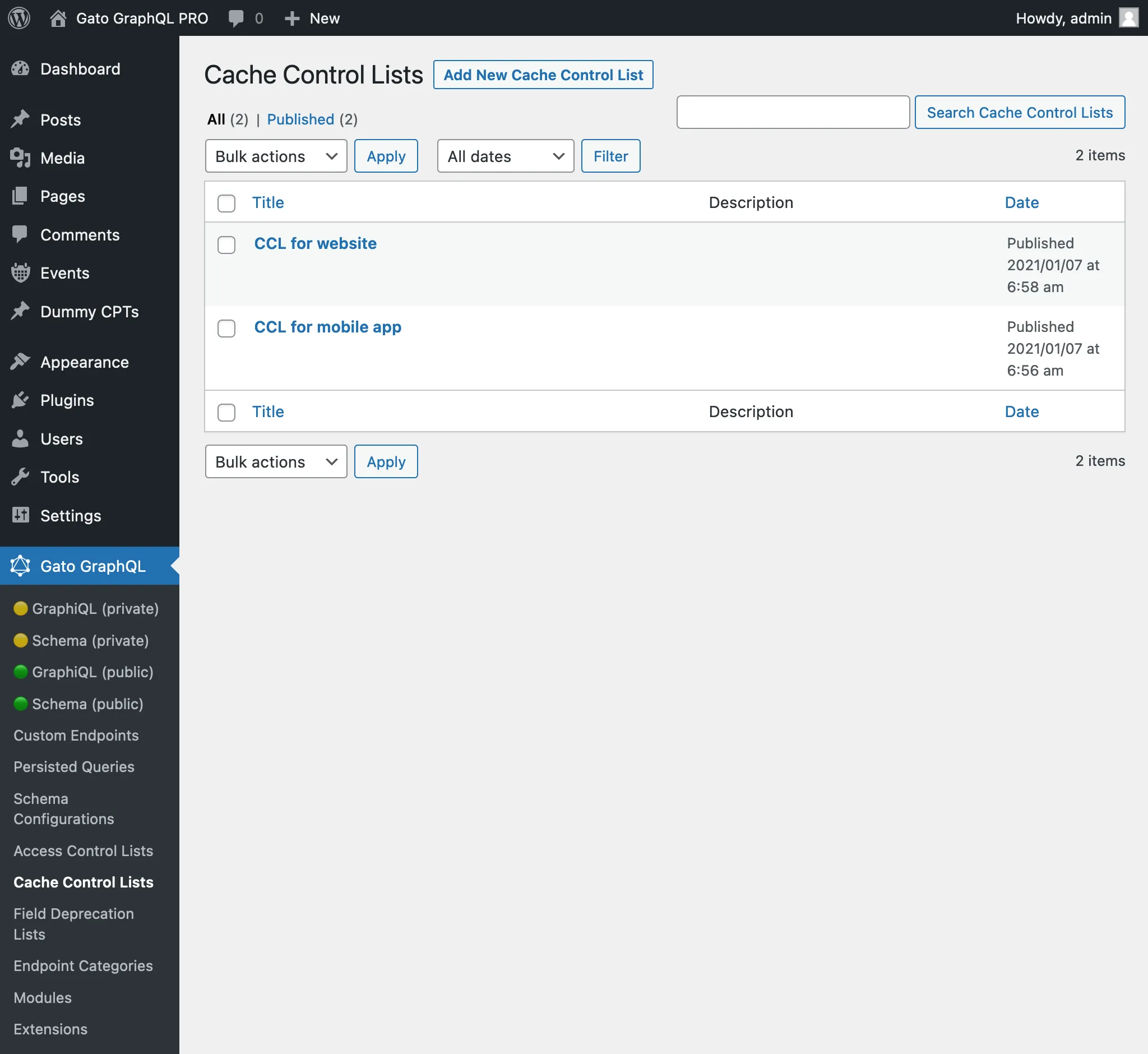Open Gato GraphQL PRO site name link
The width and height of the screenshot is (1148, 1054).
[142, 19]
